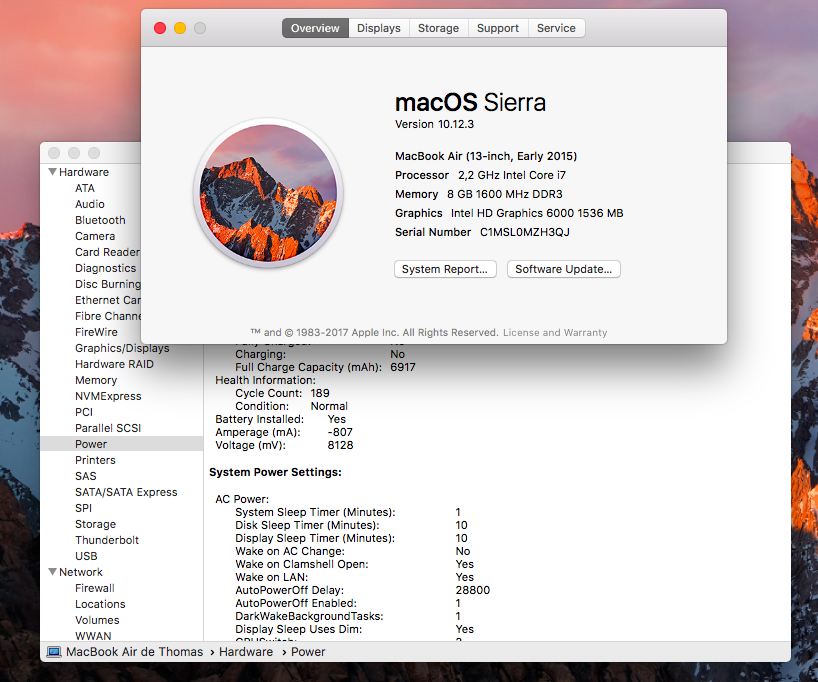Click the MacBook icon in the path bar

coord(53,652)
